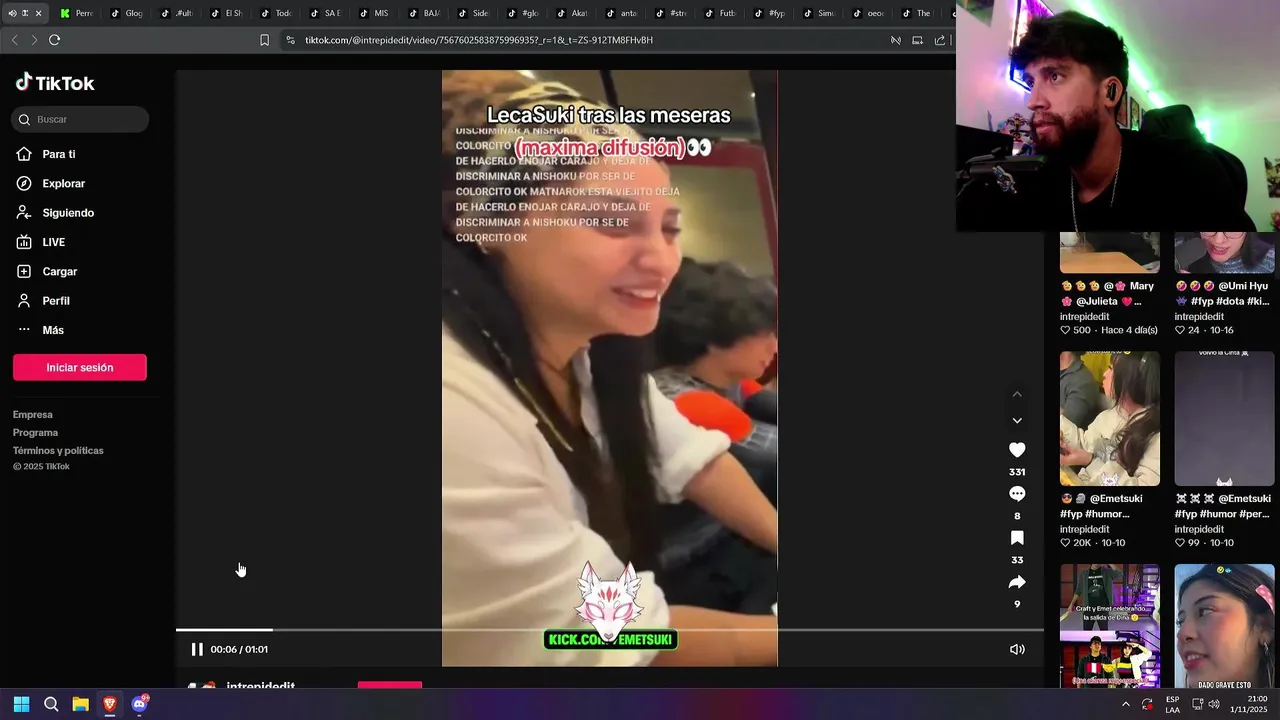Share the video with arrow icon
The height and width of the screenshot is (720, 1280).
coord(1017,582)
